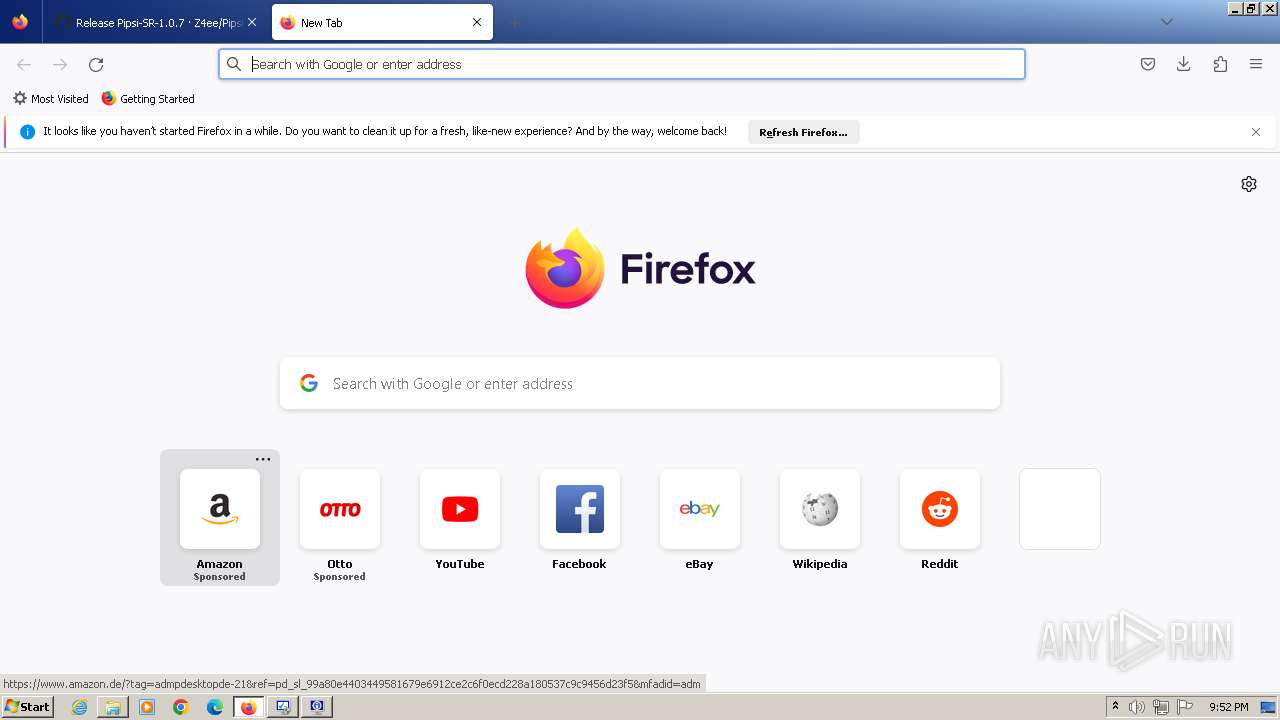Go back one page
The width and height of the screenshot is (1280, 720).
[x=24, y=64]
